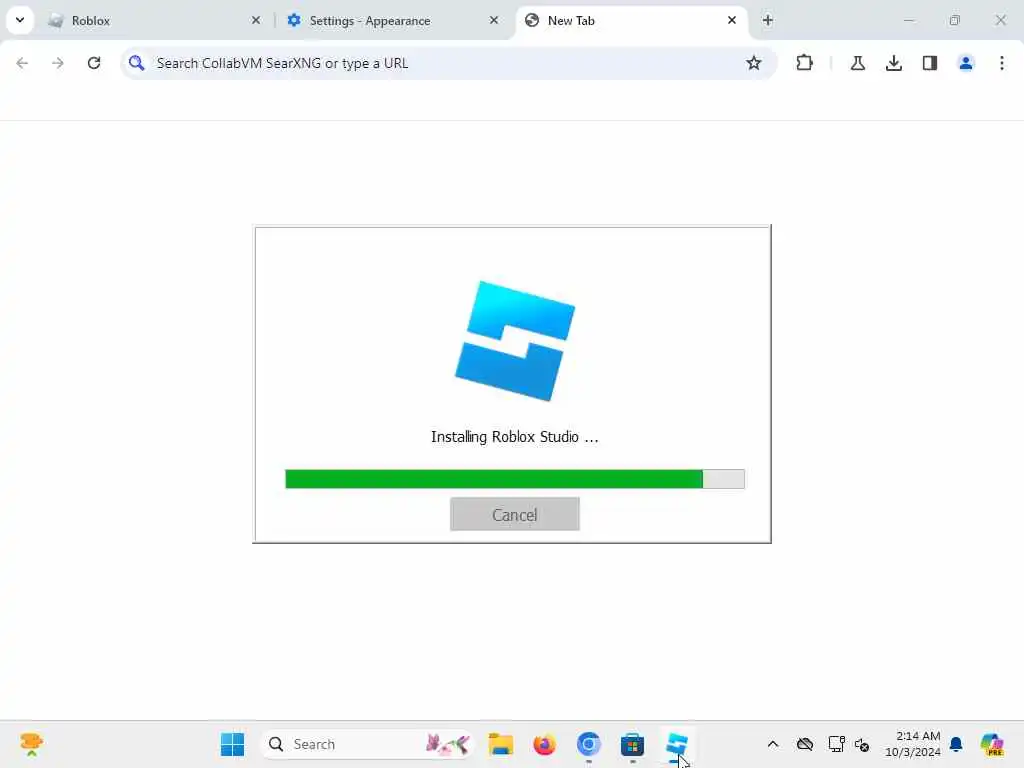Click the Roblox Studio taskbar icon
The image size is (1024, 768).
tap(677, 744)
